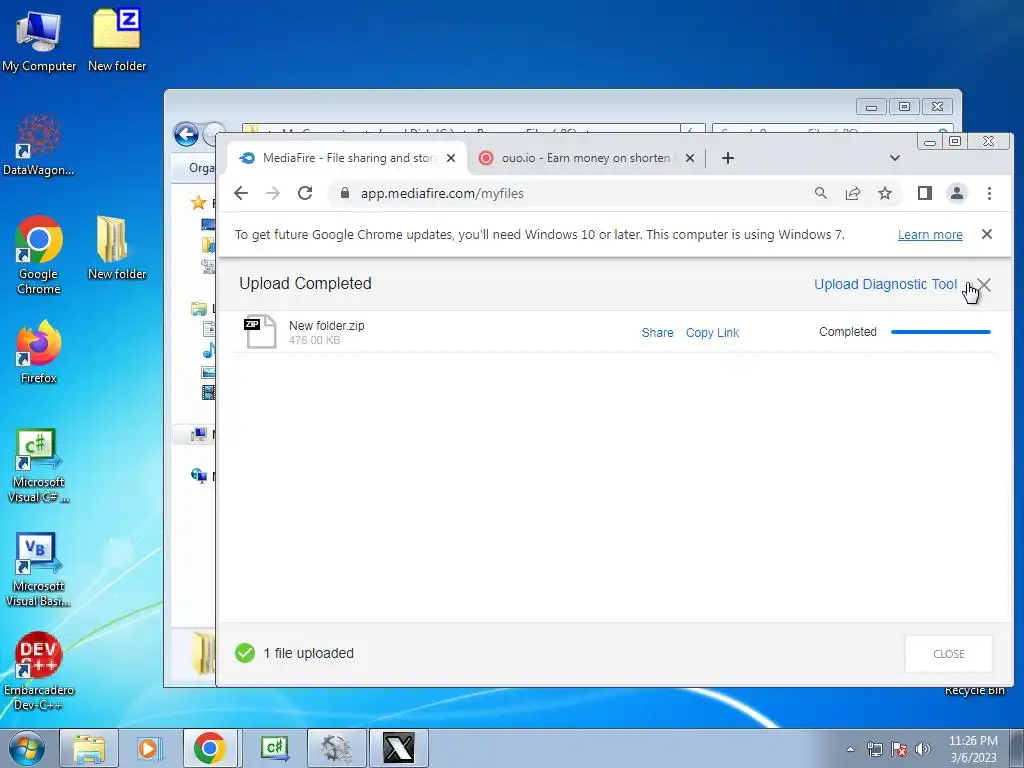Click the New folder.zip file icon

tap(260, 332)
